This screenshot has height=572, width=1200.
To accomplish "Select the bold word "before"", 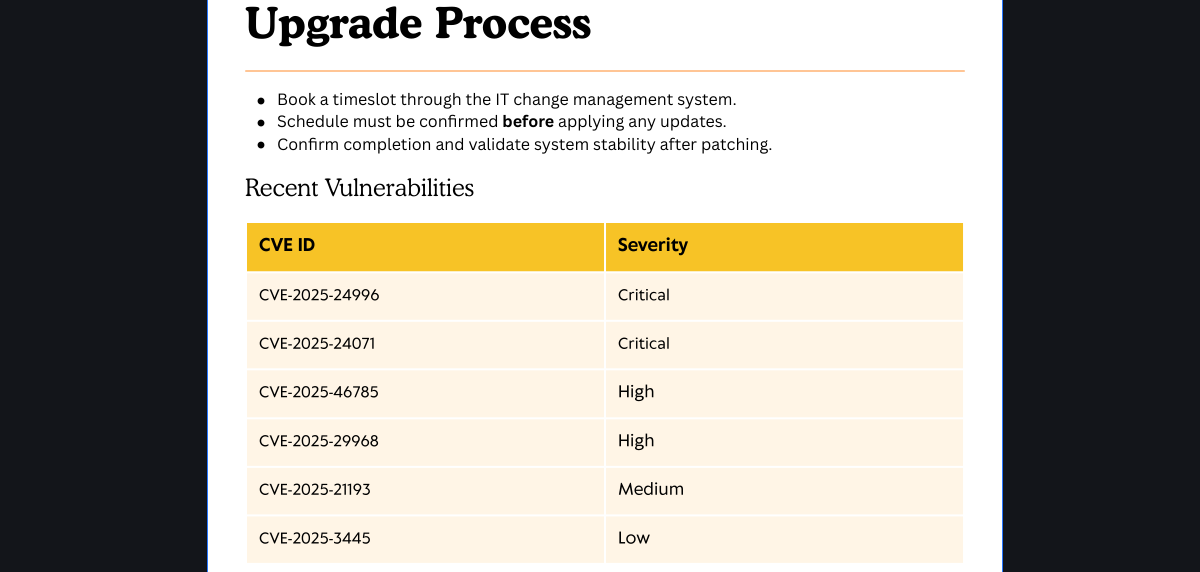I will [527, 122].
